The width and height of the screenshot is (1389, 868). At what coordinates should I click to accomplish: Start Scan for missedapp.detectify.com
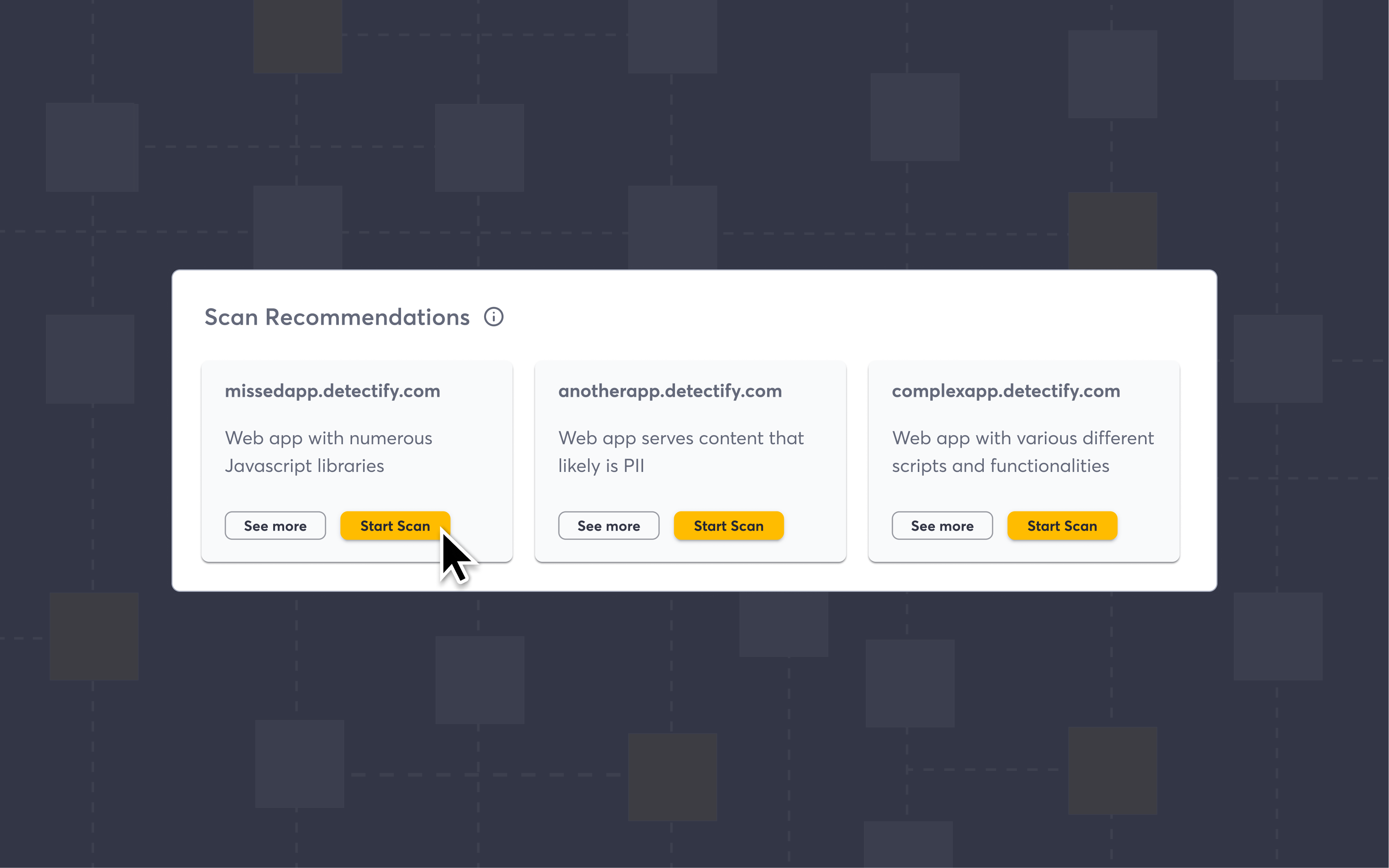[x=395, y=526]
